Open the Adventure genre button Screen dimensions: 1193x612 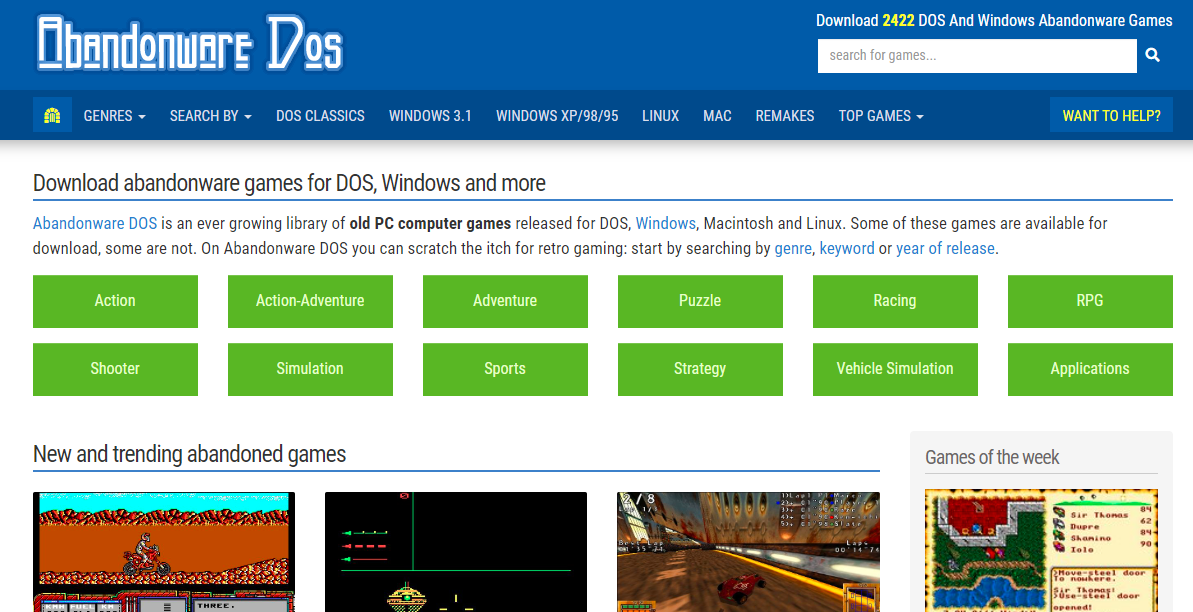click(x=505, y=301)
